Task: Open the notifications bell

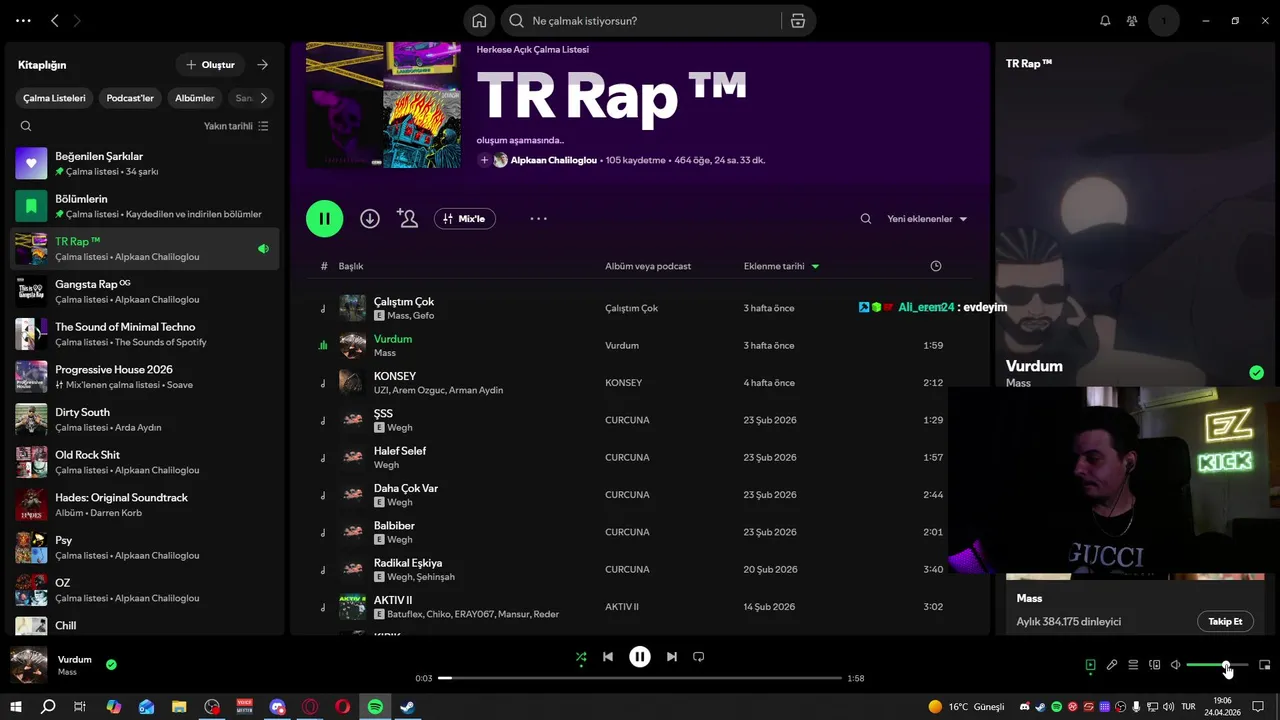Action: point(1105,21)
